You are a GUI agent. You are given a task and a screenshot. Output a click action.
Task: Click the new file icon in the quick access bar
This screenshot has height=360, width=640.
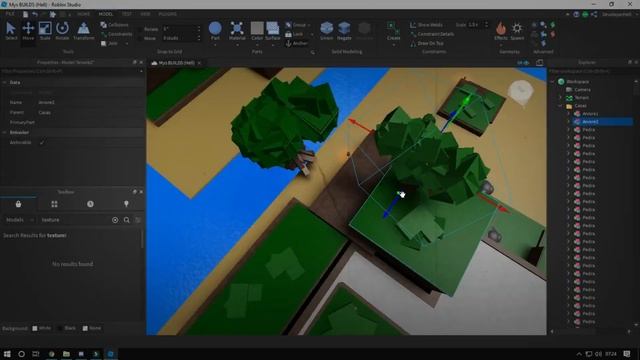(x=25, y=14)
